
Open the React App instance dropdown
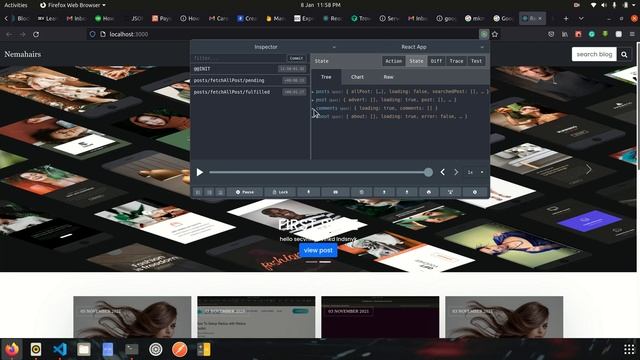[x=414, y=47]
